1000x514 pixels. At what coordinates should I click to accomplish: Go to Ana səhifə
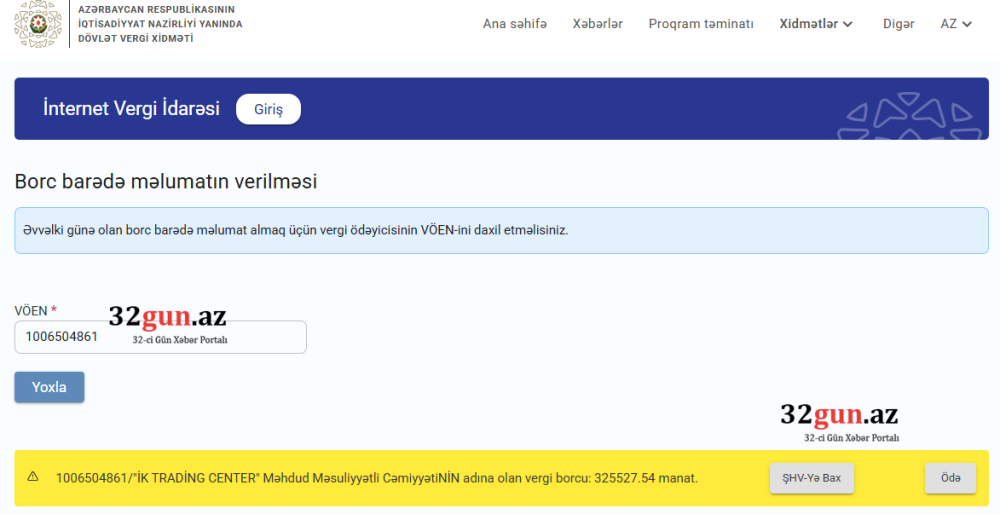[x=514, y=24]
